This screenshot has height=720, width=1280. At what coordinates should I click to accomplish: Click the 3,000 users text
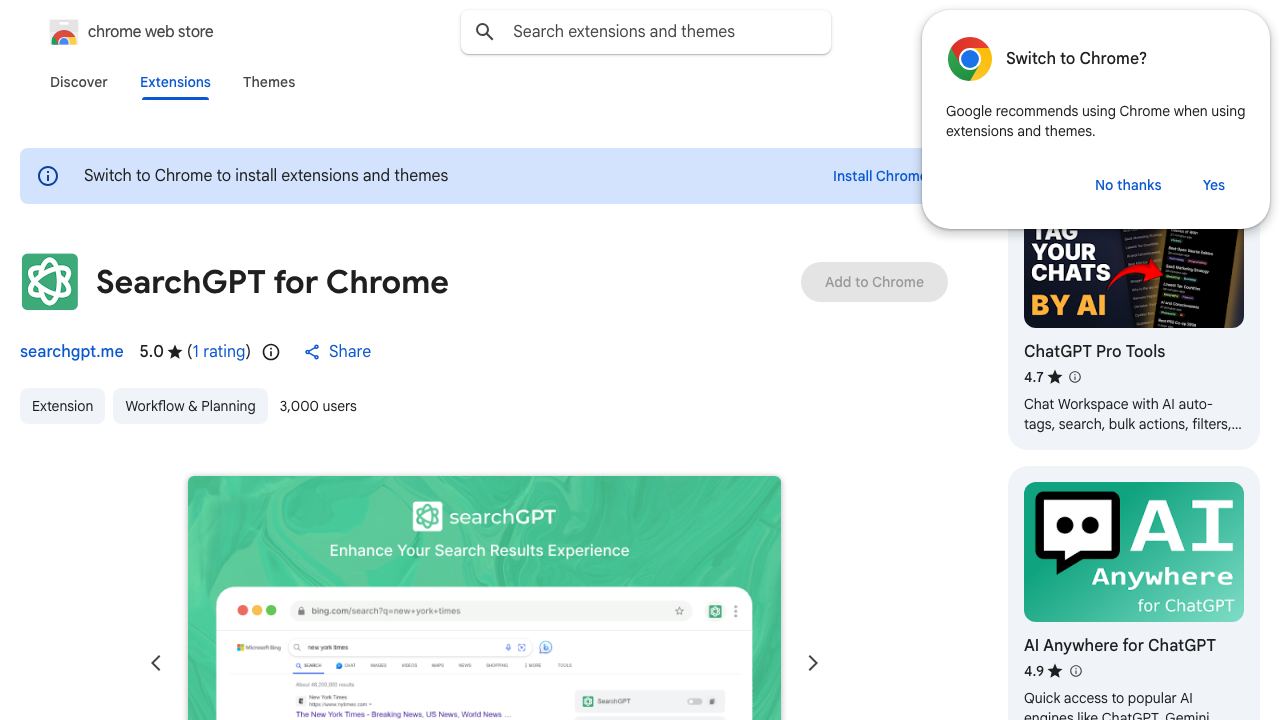pyautogui.click(x=318, y=406)
